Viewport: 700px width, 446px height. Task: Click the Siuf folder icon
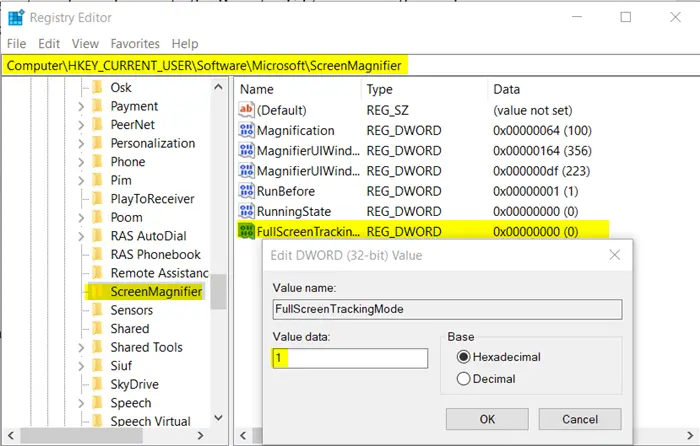[x=97, y=365]
